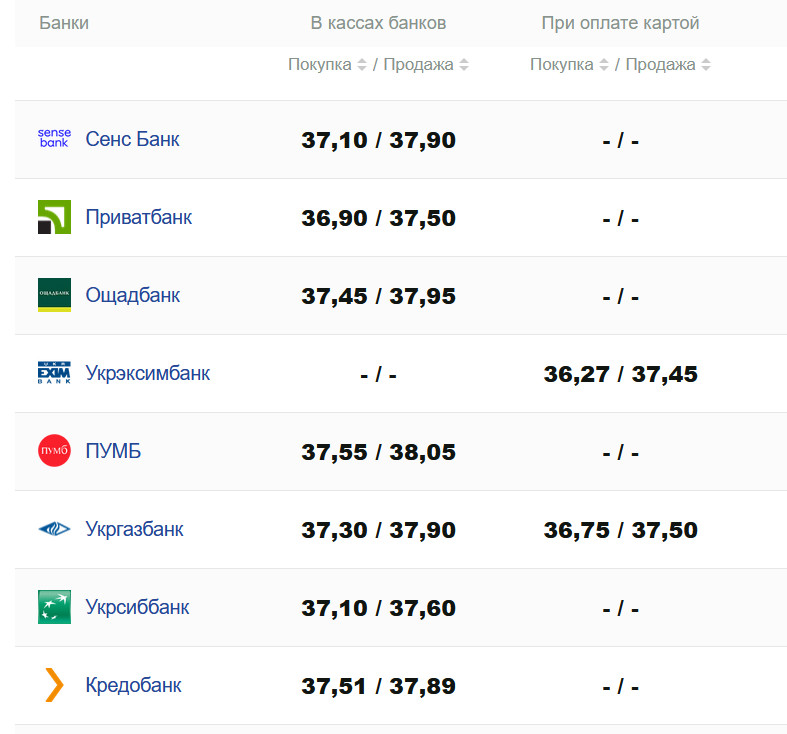Open the Укрэксимбанк link
Viewport: 787px width, 734px height.
click(x=148, y=373)
